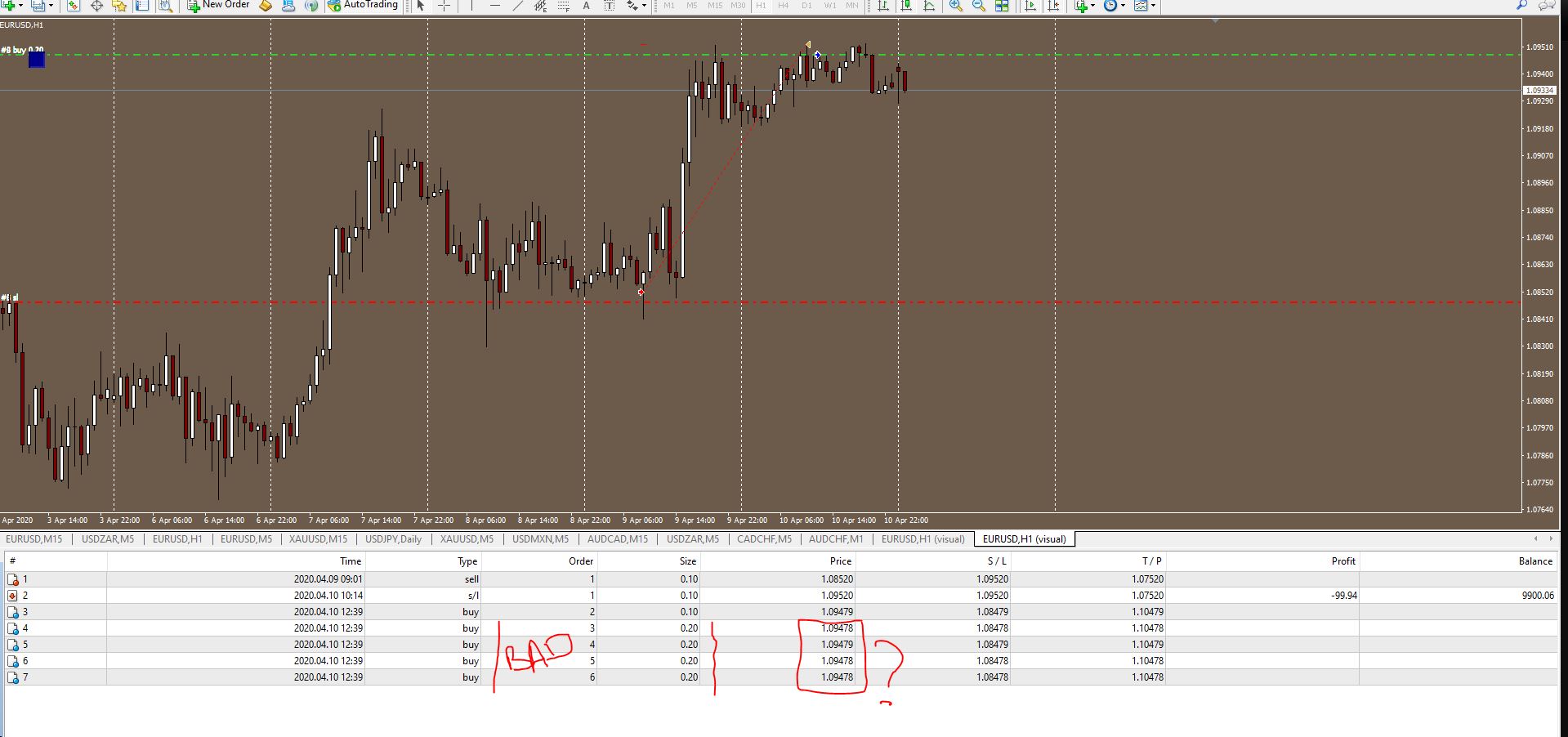Switch to the XAUUSD,M15 chart tab

click(x=318, y=539)
